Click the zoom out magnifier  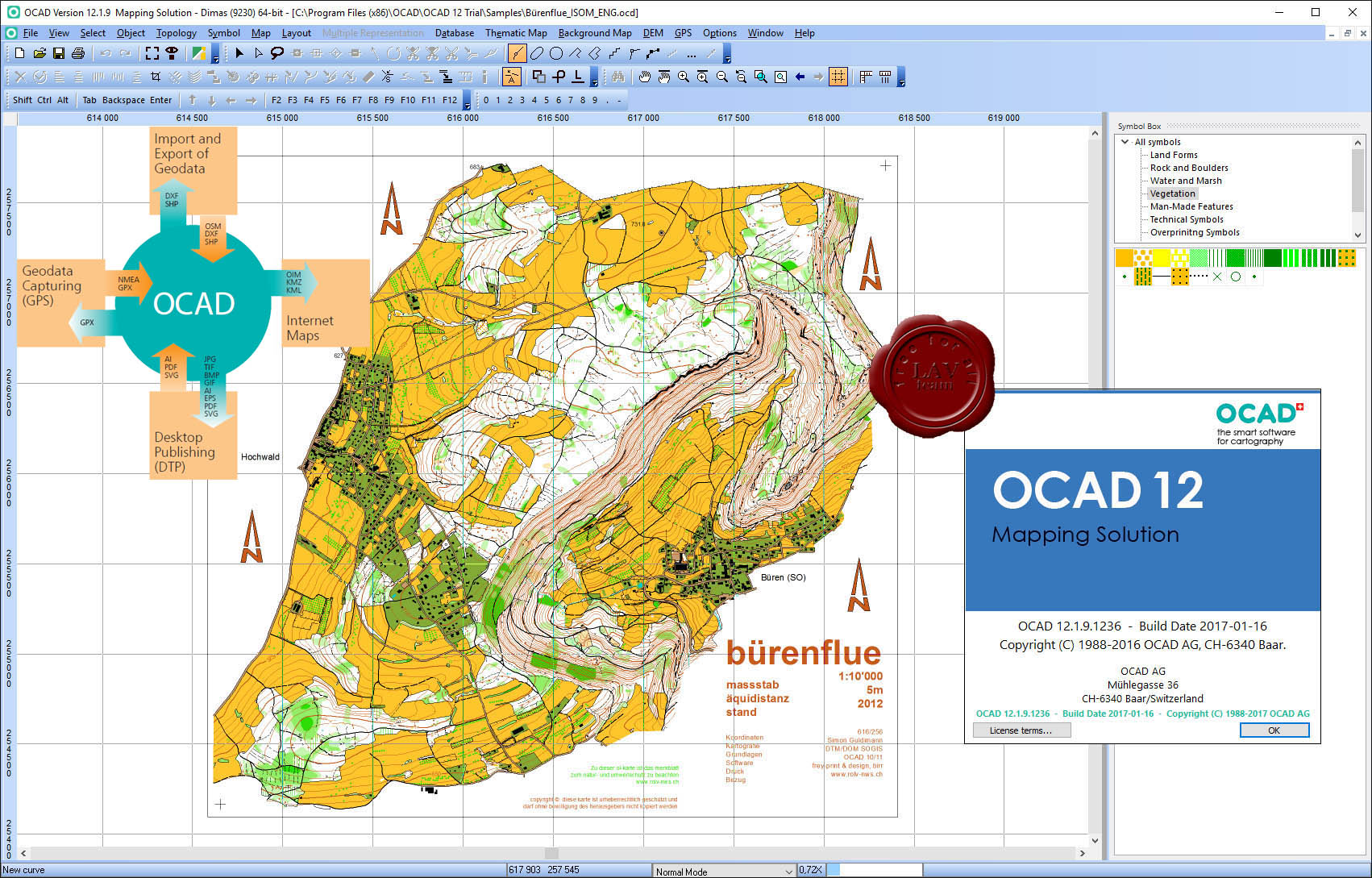(x=722, y=77)
